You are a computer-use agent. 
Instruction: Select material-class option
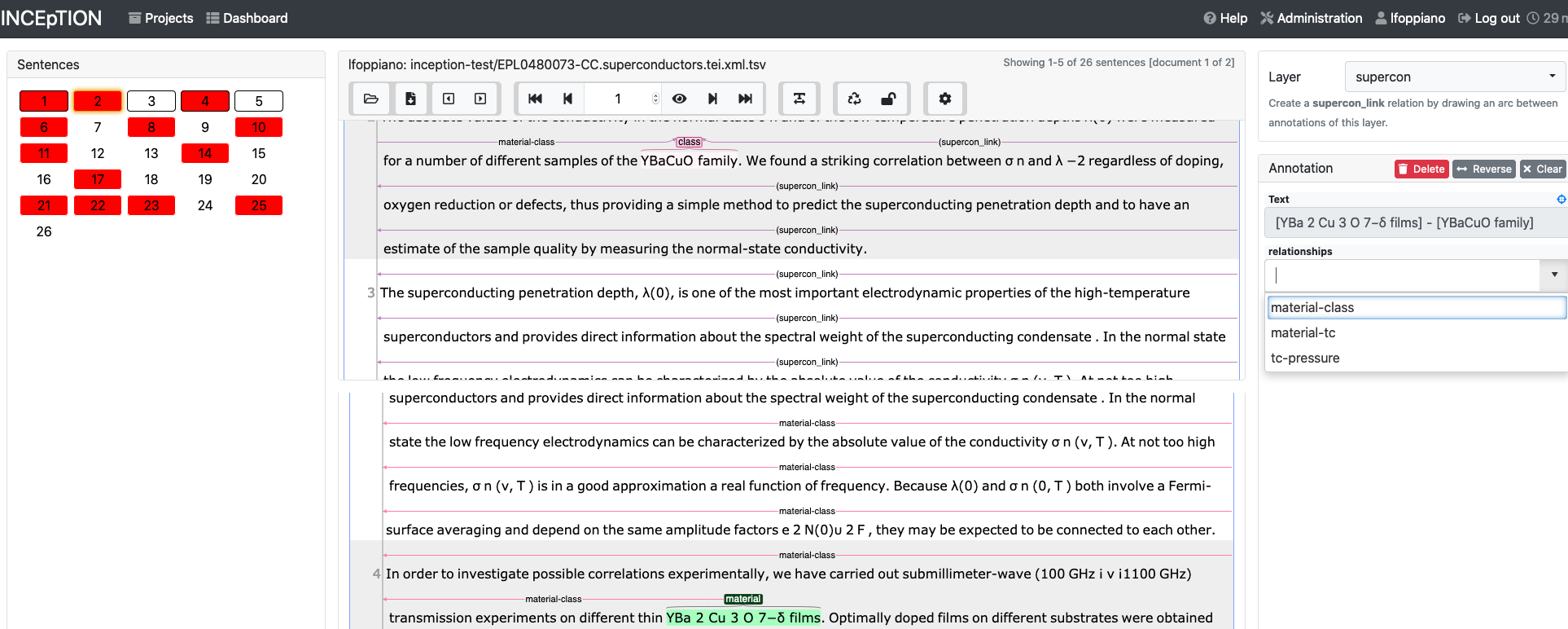click(x=1417, y=307)
